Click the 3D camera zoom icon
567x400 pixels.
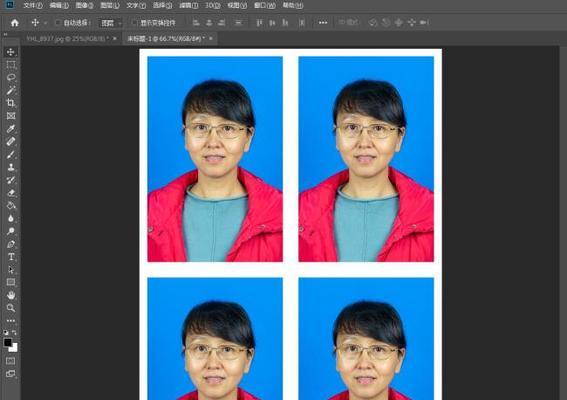pyautogui.click(x=424, y=23)
